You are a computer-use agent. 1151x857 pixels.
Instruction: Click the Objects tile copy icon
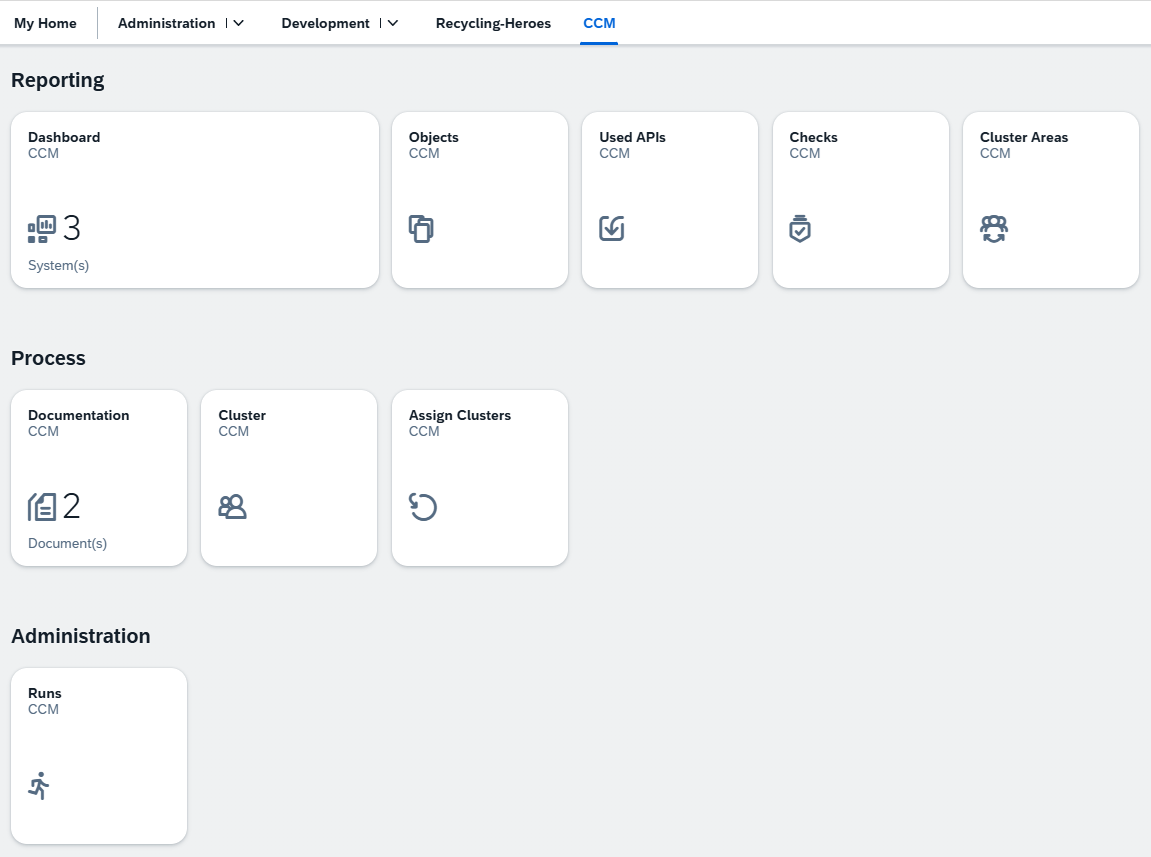point(421,229)
